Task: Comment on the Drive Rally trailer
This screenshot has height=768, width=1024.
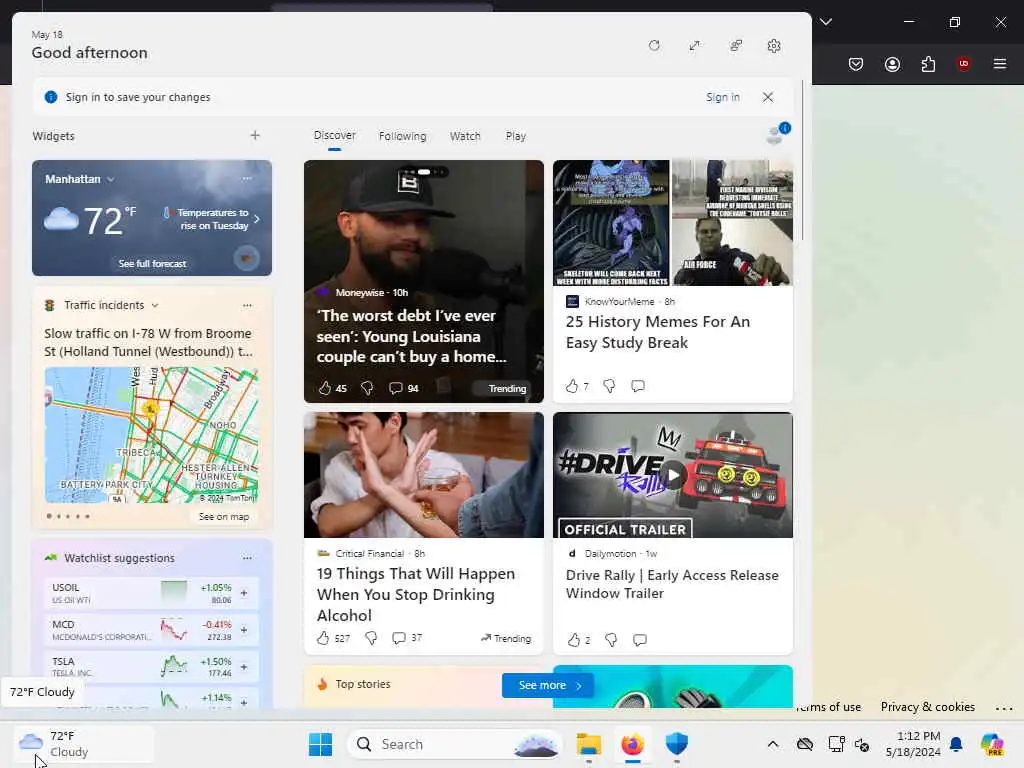Action: tap(640, 640)
